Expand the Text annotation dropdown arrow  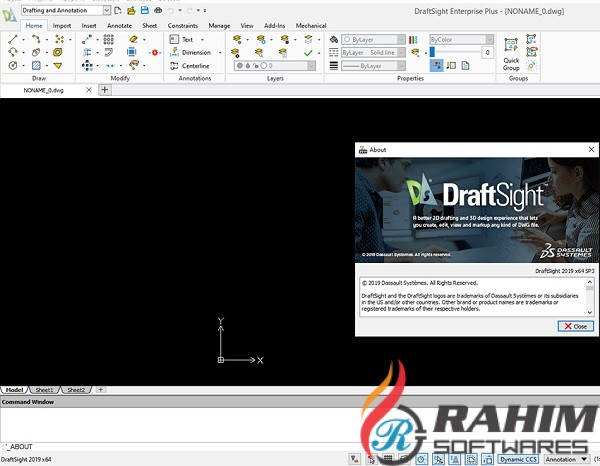202,39
